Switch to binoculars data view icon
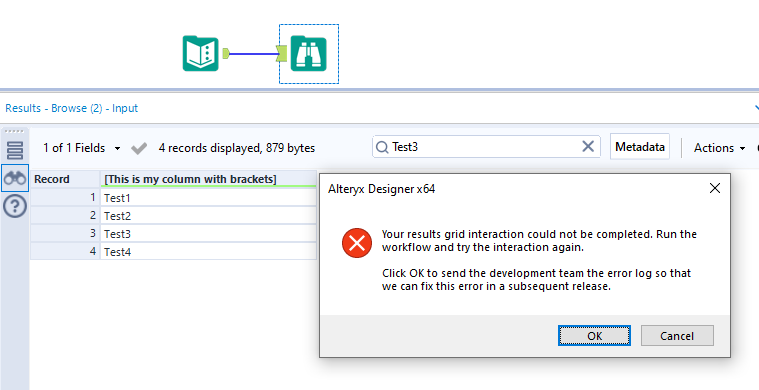Image resolution: width=759 pixels, height=390 pixels. tap(15, 178)
